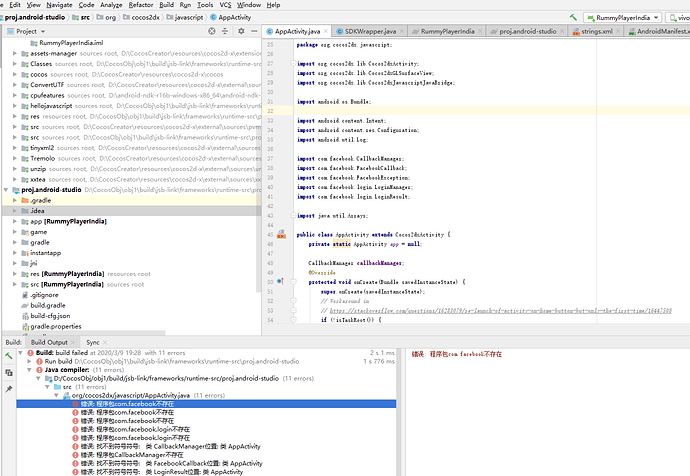
Task: Open the Help menu
Action: point(273,5)
